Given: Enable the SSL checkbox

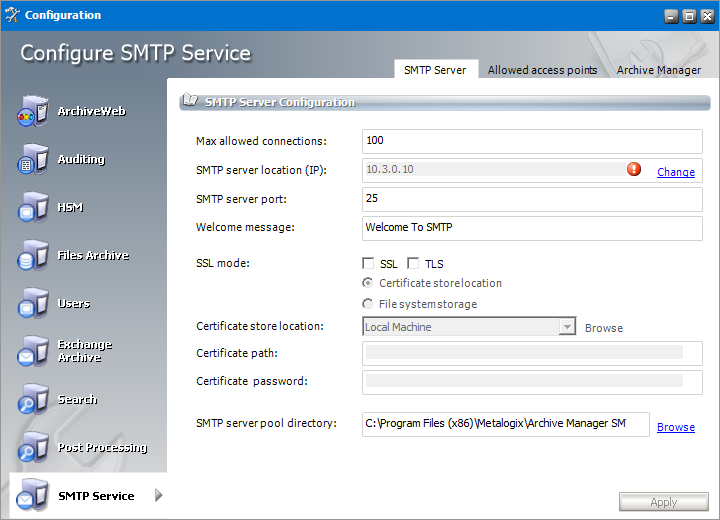Looking at the screenshot, I should pyautogui.click(x=368, y=264).
